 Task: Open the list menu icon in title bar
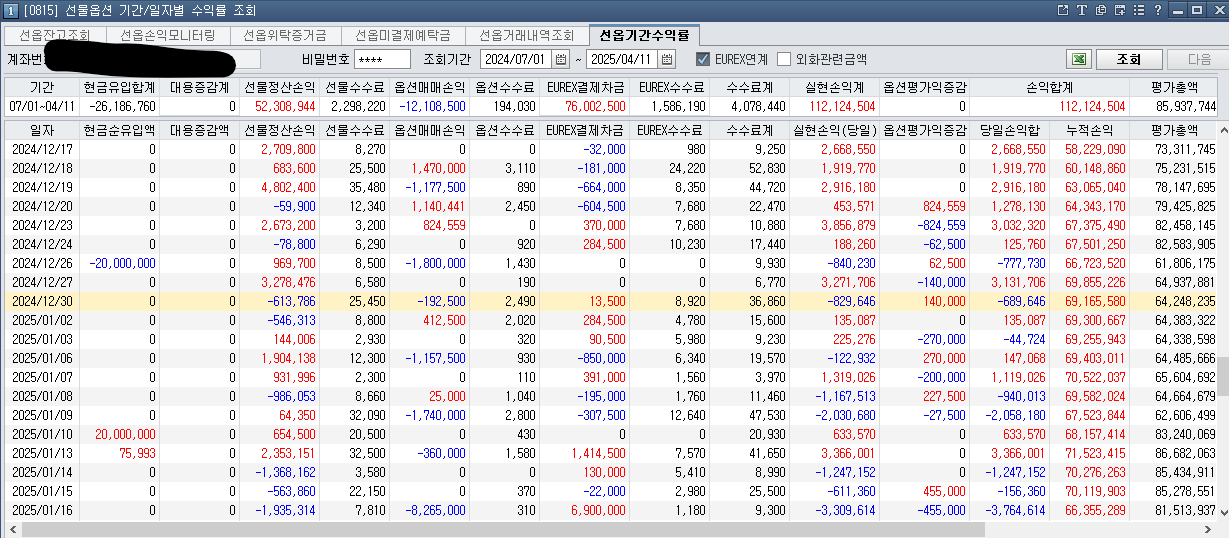coord(1139,10)
